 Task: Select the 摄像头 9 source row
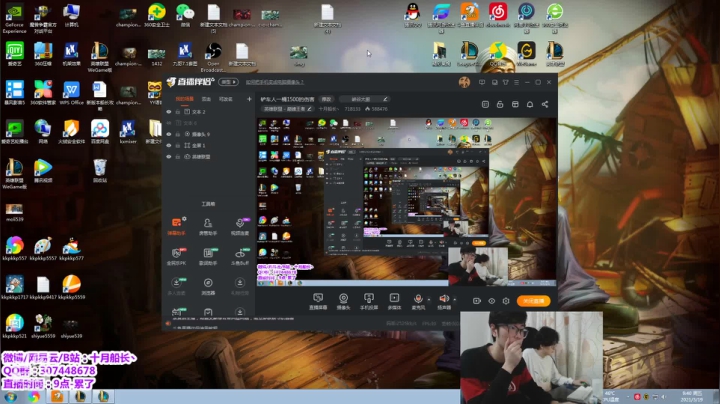point(208,134)
